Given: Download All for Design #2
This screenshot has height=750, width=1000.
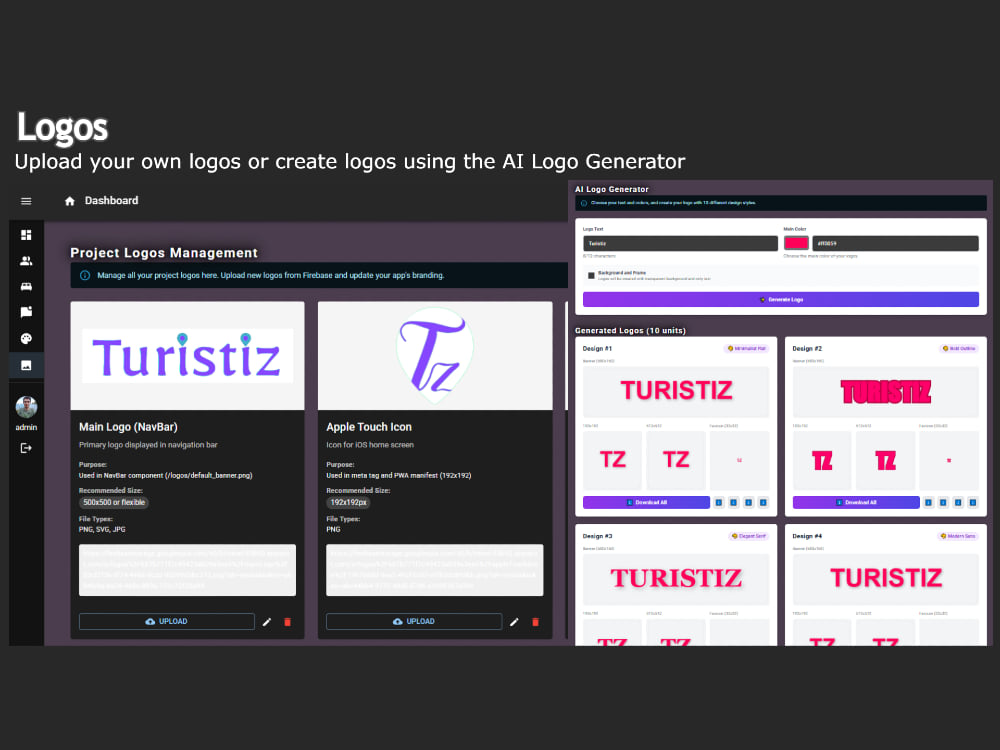Looking at the screenshot, I should 856,503.
